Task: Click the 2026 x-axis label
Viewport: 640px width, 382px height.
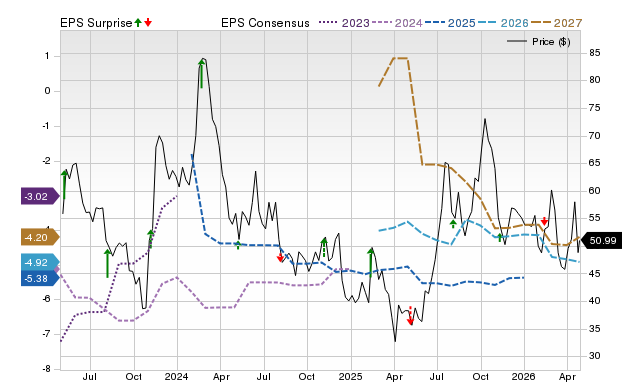Action: (524, 376)
